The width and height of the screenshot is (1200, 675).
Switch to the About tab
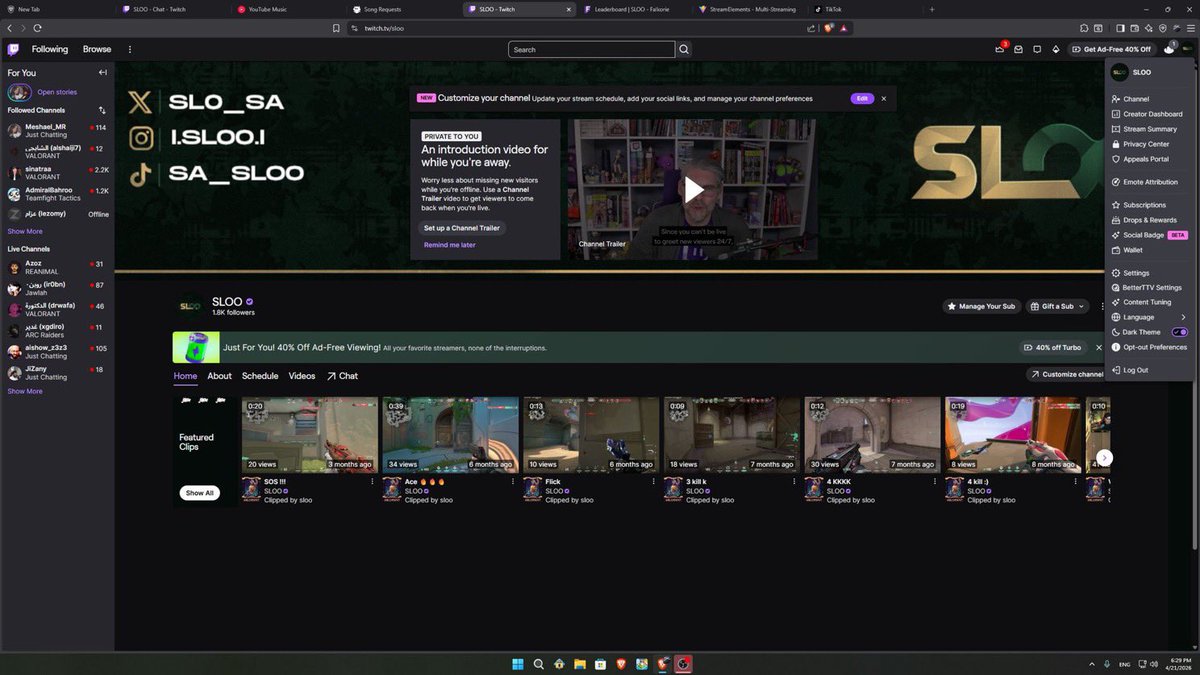click(219, 376)
